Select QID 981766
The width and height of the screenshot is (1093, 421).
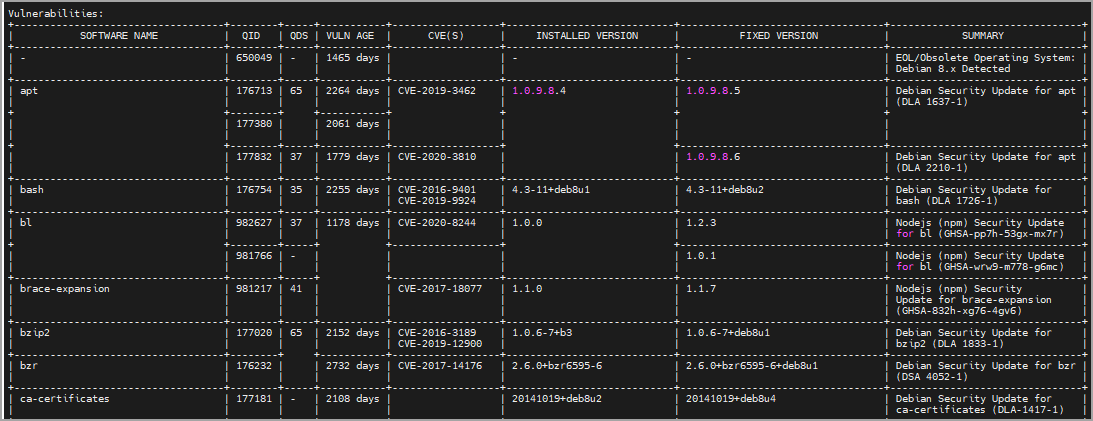[x=253, y=256]
